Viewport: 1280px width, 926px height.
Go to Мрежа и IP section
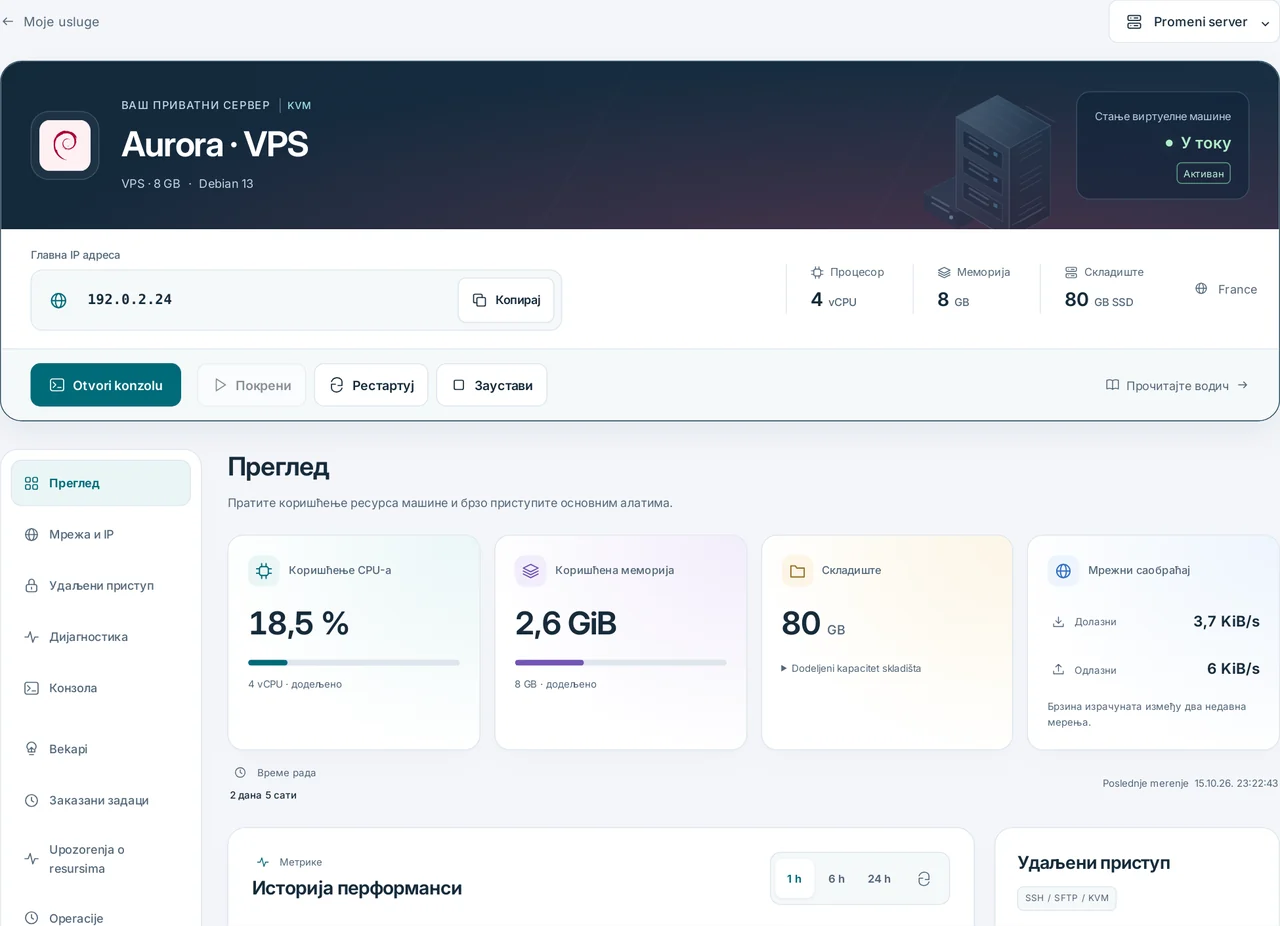(101, 534)
